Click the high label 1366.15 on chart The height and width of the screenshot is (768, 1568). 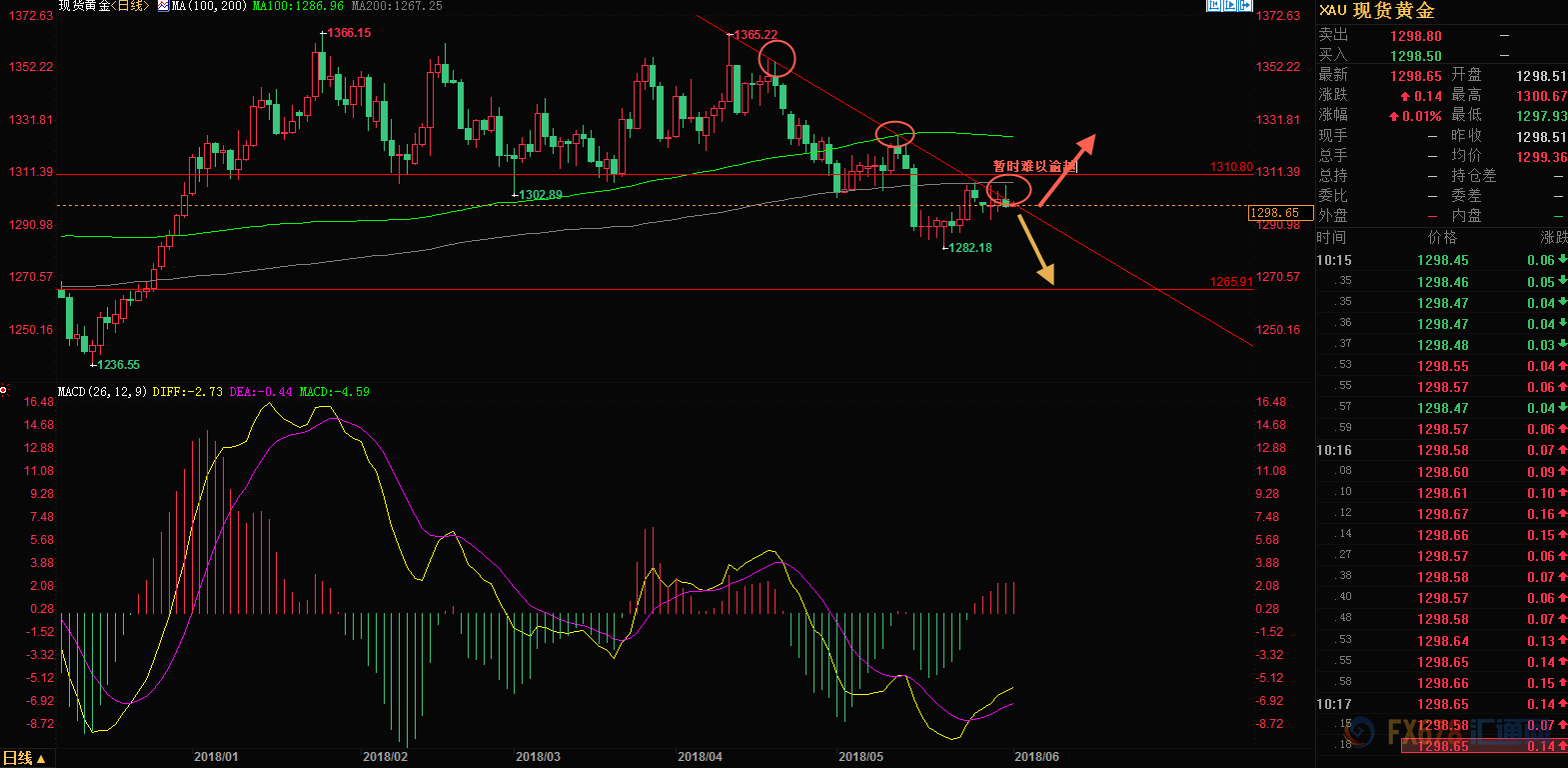tap(349, 33)
